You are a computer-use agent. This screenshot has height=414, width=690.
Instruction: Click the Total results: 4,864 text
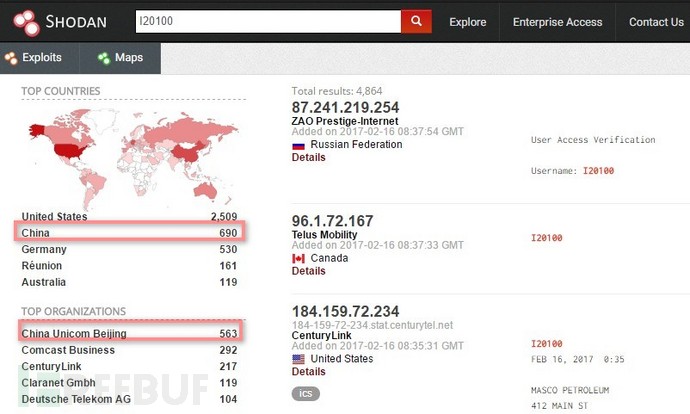(x=337, y=91)
